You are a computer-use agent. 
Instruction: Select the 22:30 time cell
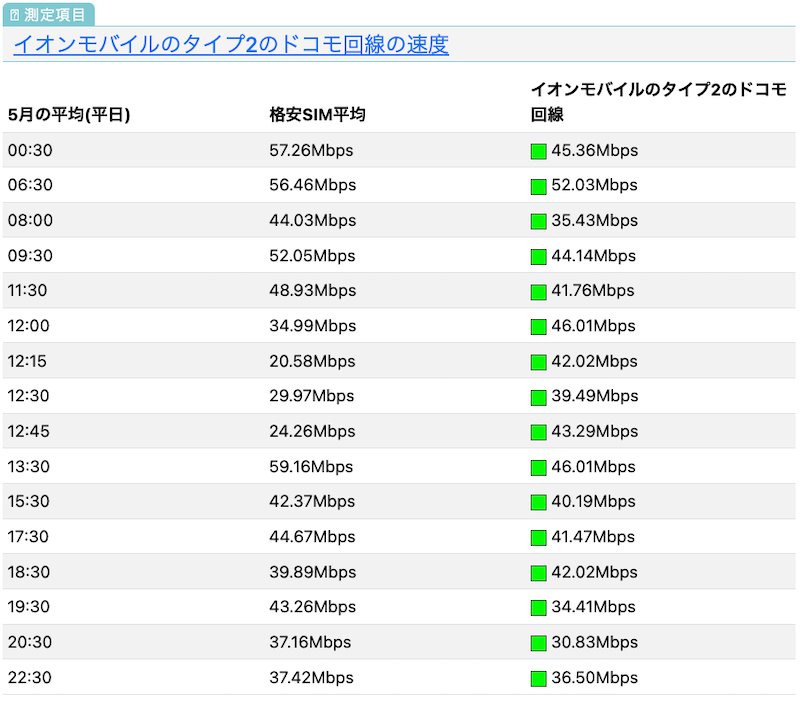point(30,678)
